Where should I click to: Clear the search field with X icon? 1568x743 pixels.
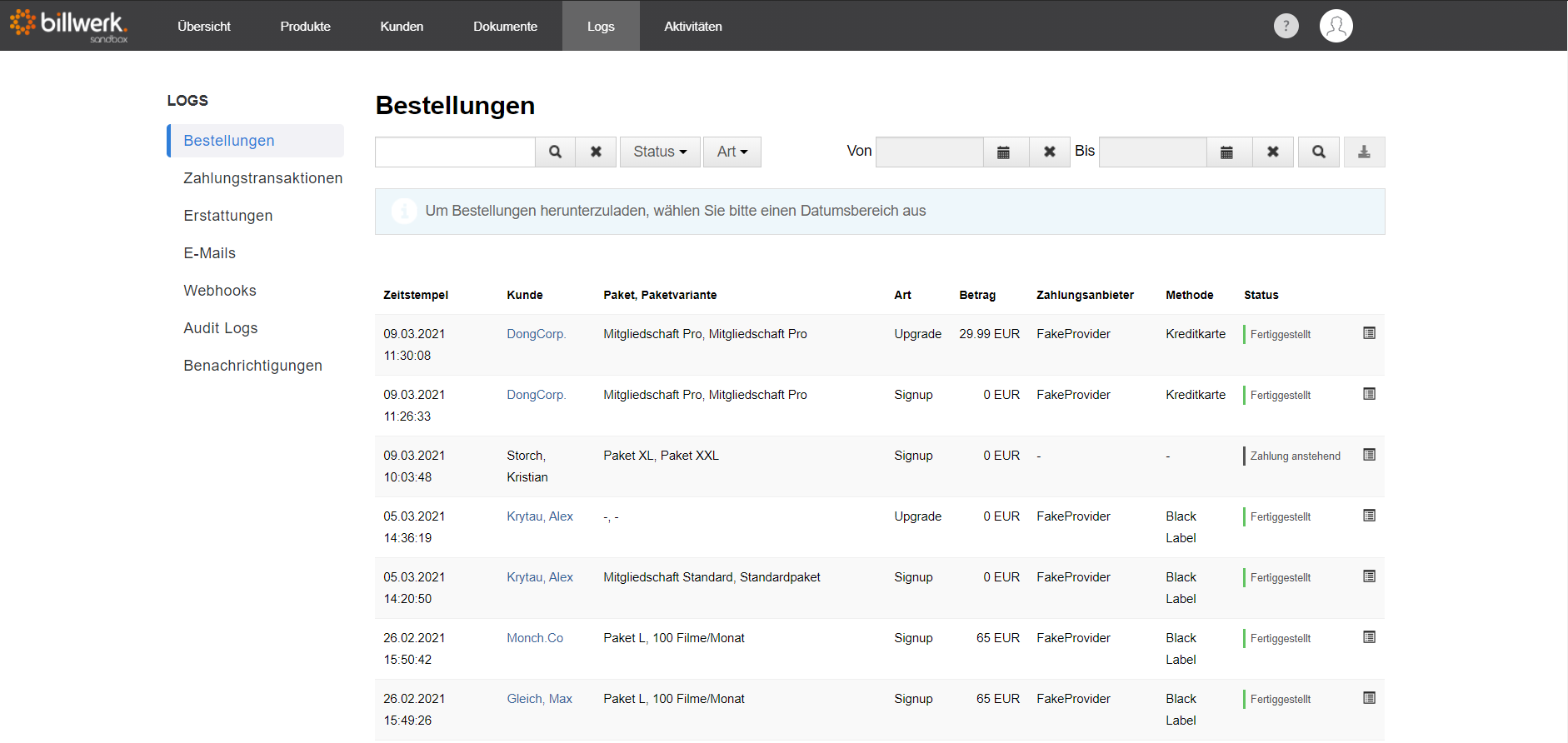pos(596,152)
